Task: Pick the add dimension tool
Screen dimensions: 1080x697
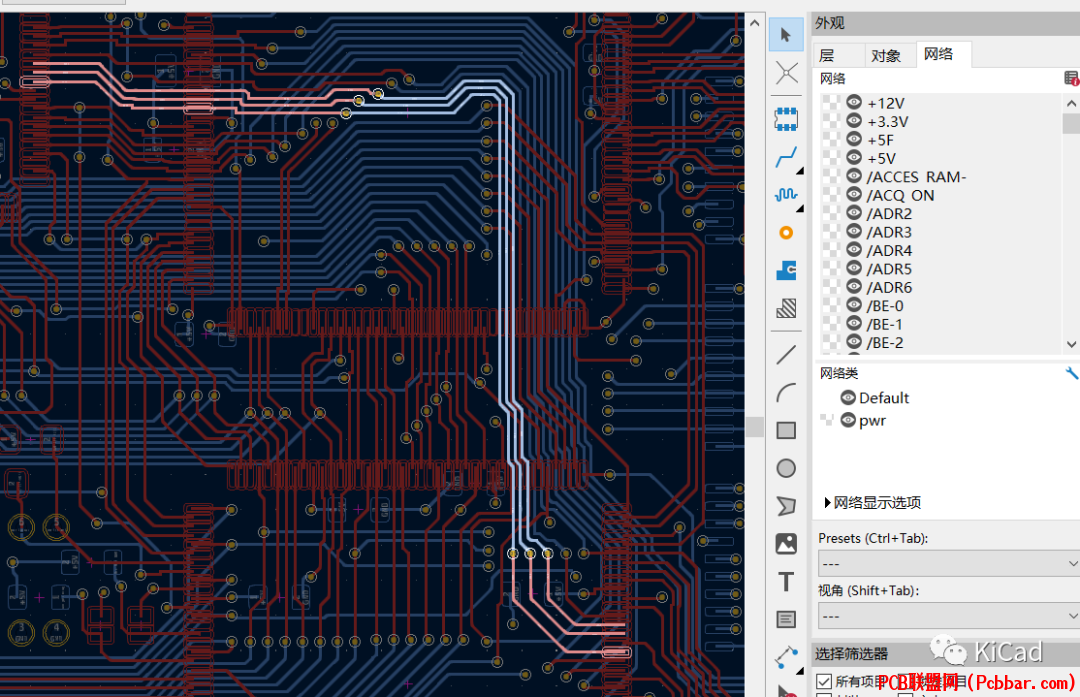Action: point(786,657)
